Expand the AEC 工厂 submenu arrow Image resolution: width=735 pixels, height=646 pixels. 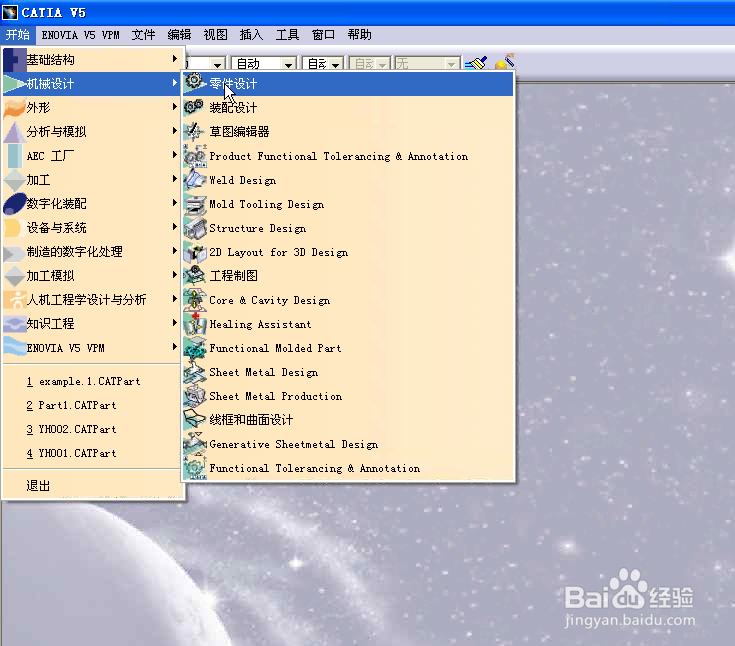point(174,154)
